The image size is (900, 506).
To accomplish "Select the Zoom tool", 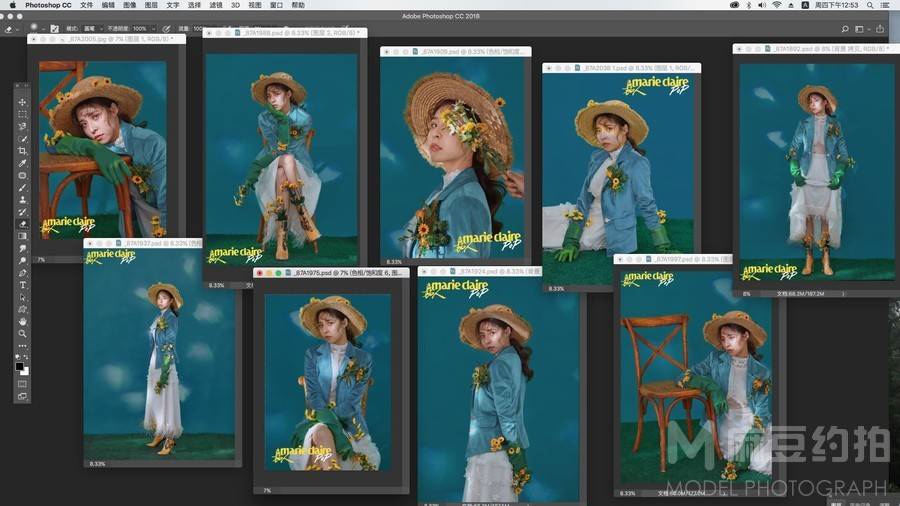I will 22,333.
